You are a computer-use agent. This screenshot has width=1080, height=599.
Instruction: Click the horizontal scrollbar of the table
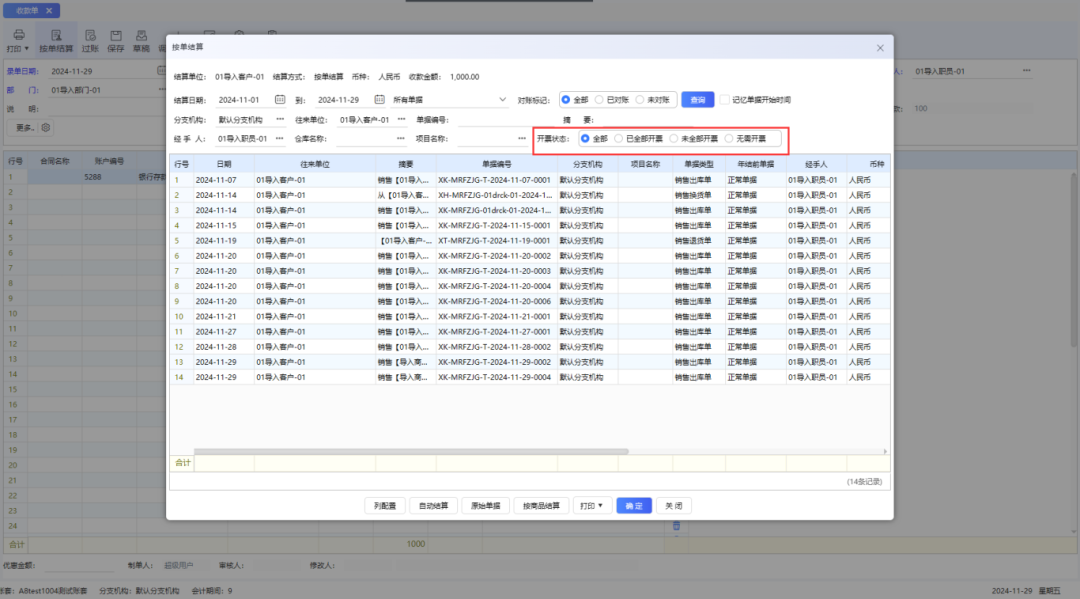coord(411,452)
